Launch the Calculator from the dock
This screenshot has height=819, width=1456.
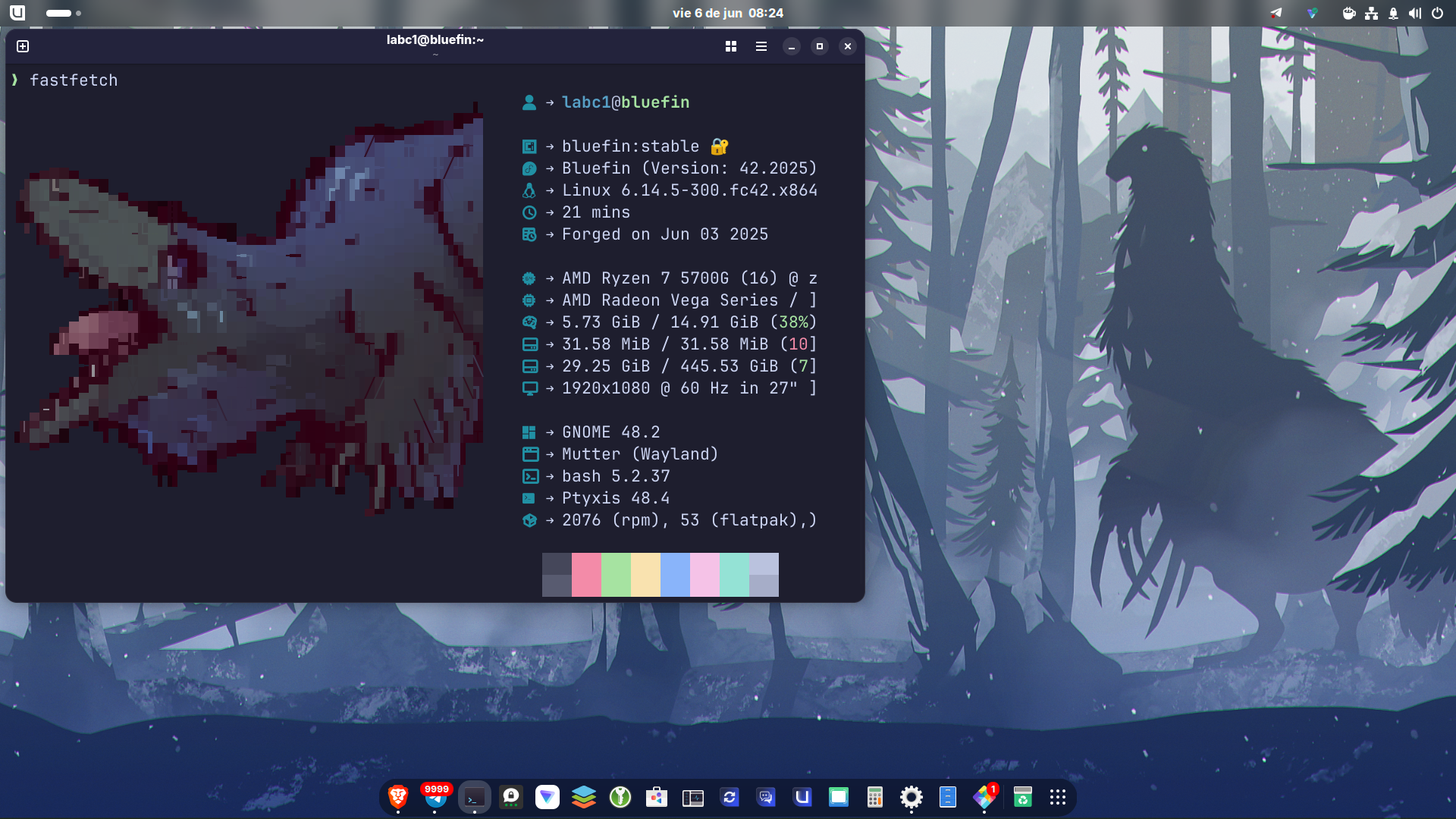[875, 797]
